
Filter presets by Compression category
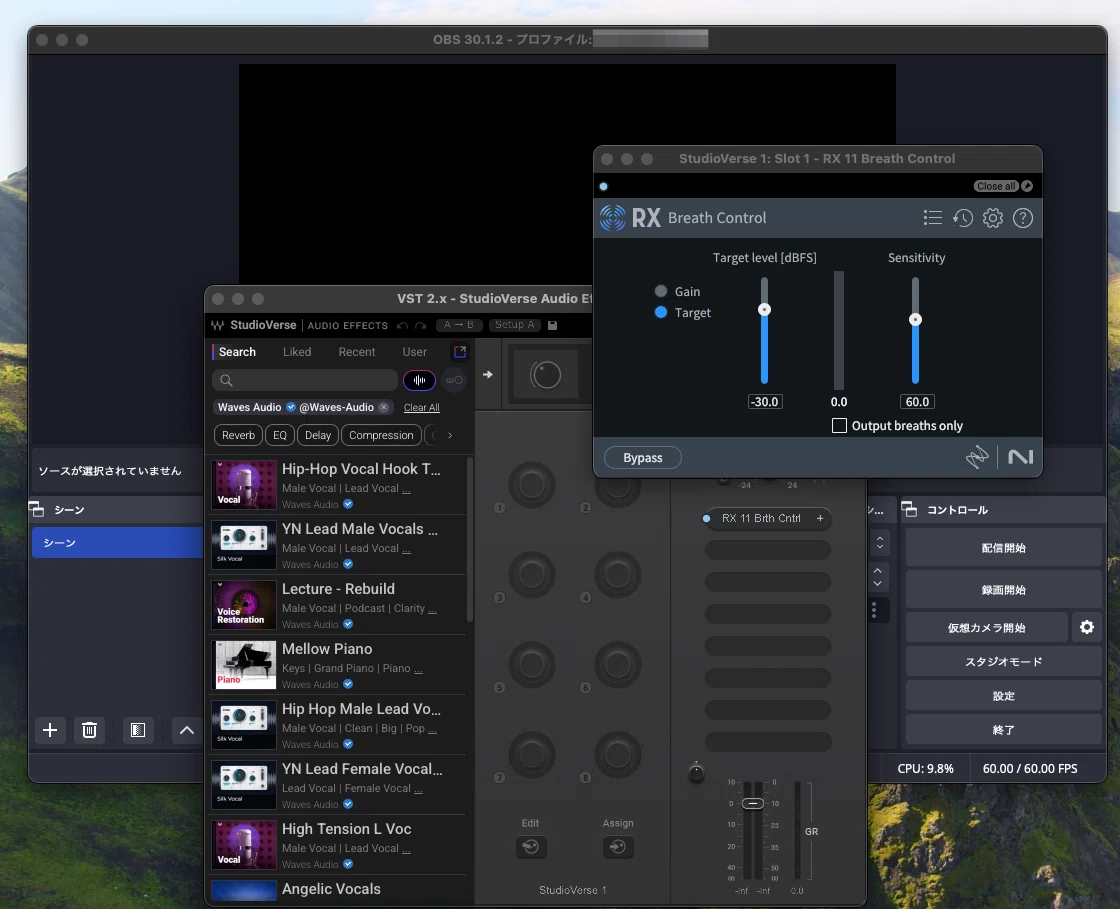(381, 435)
